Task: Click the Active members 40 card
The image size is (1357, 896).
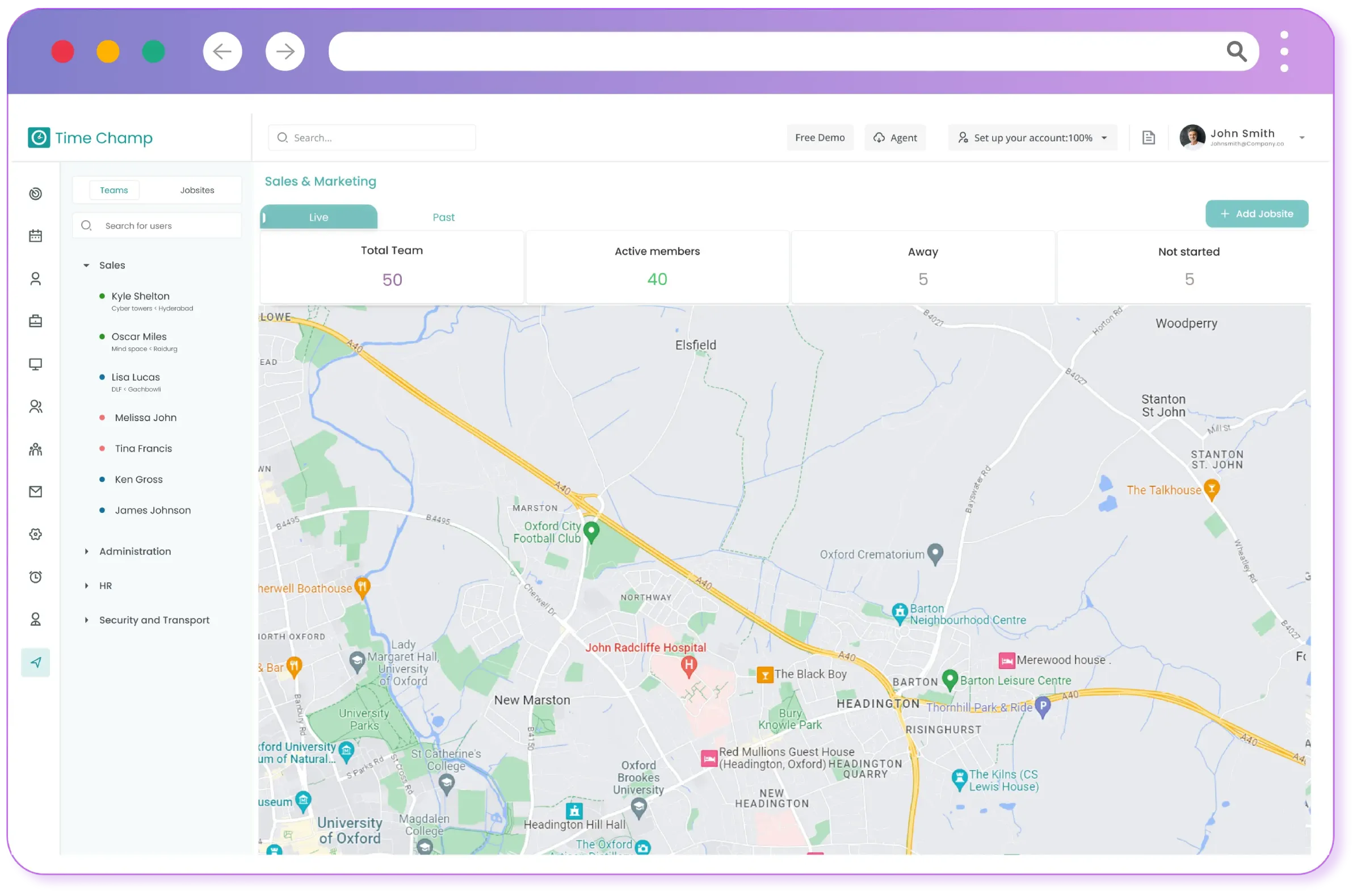Action: pyautogui.click(x=657, y=267)
